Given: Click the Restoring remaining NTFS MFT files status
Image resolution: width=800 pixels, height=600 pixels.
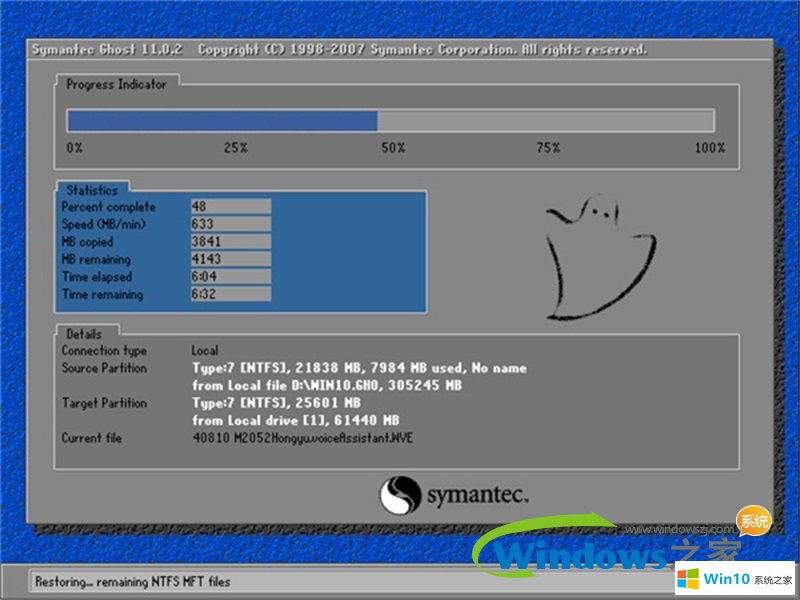Looking at the screenshot, I should coord(133,582).
